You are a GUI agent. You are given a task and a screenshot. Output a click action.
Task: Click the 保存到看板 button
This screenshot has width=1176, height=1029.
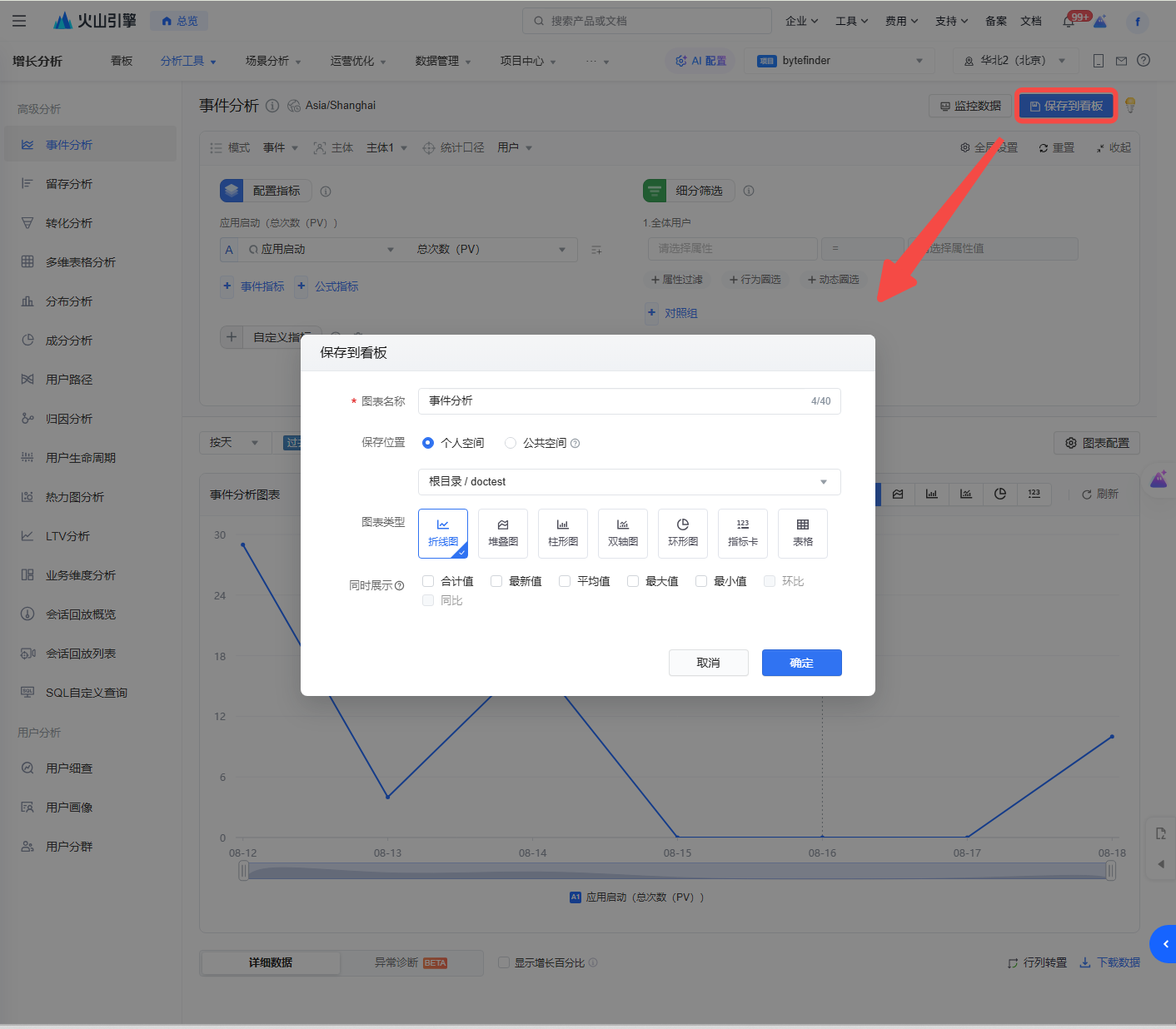pos(1066,106)
